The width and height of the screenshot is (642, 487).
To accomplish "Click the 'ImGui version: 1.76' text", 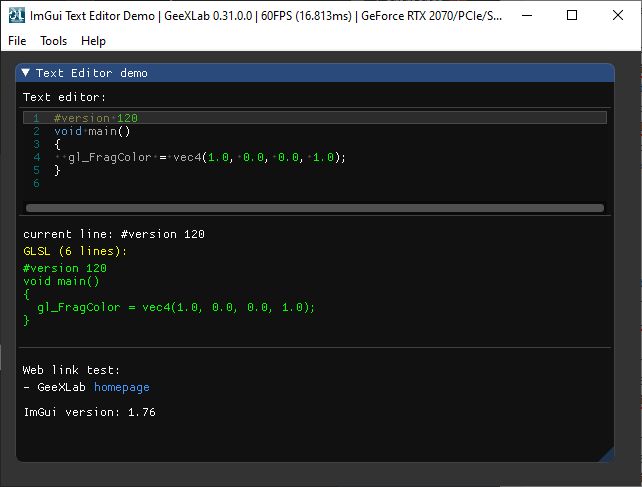I will tap(90, 412).
